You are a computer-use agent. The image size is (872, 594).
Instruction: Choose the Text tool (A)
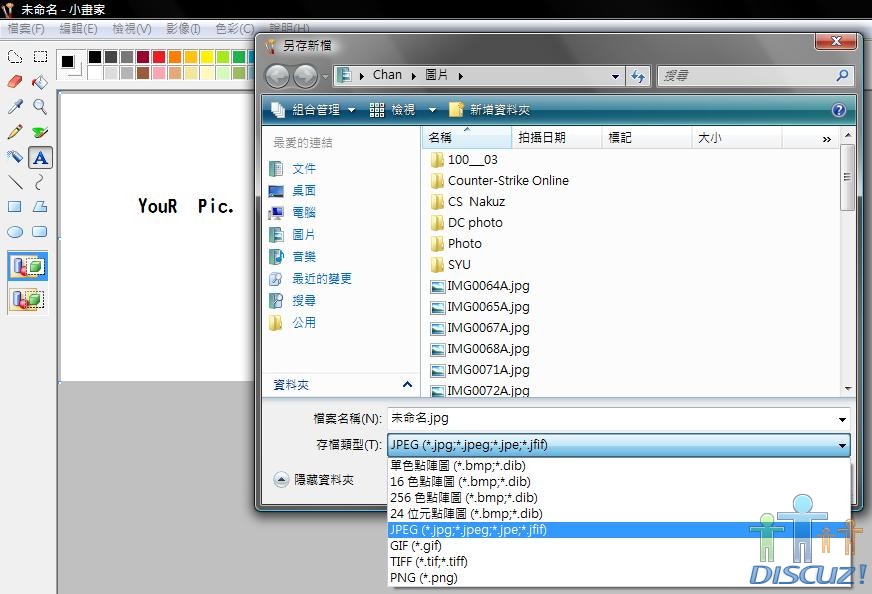40,157
